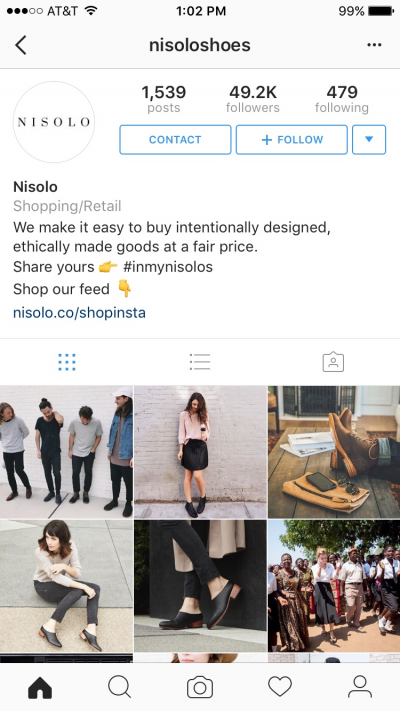Open the Search magnifier icon
This screenshot has width=400, height=711.
(120, 687)
